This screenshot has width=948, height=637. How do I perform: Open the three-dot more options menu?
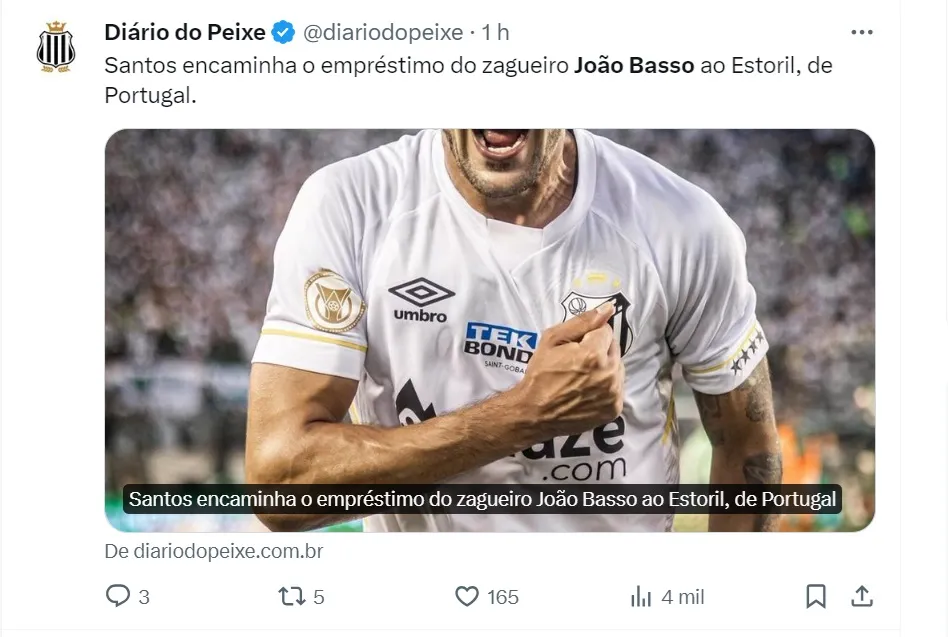pyautogui.click(x=862, y=32)
